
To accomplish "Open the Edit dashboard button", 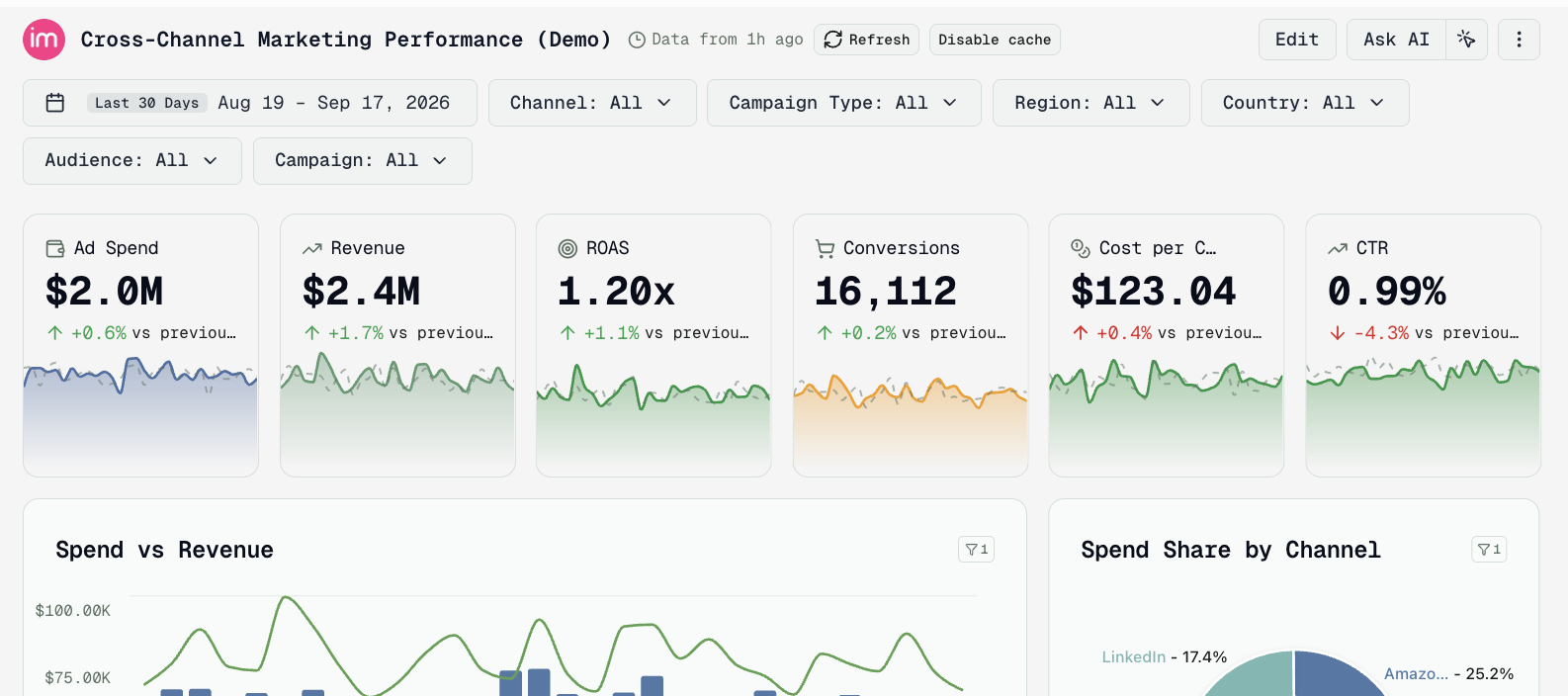I will tap(1297, 40).
